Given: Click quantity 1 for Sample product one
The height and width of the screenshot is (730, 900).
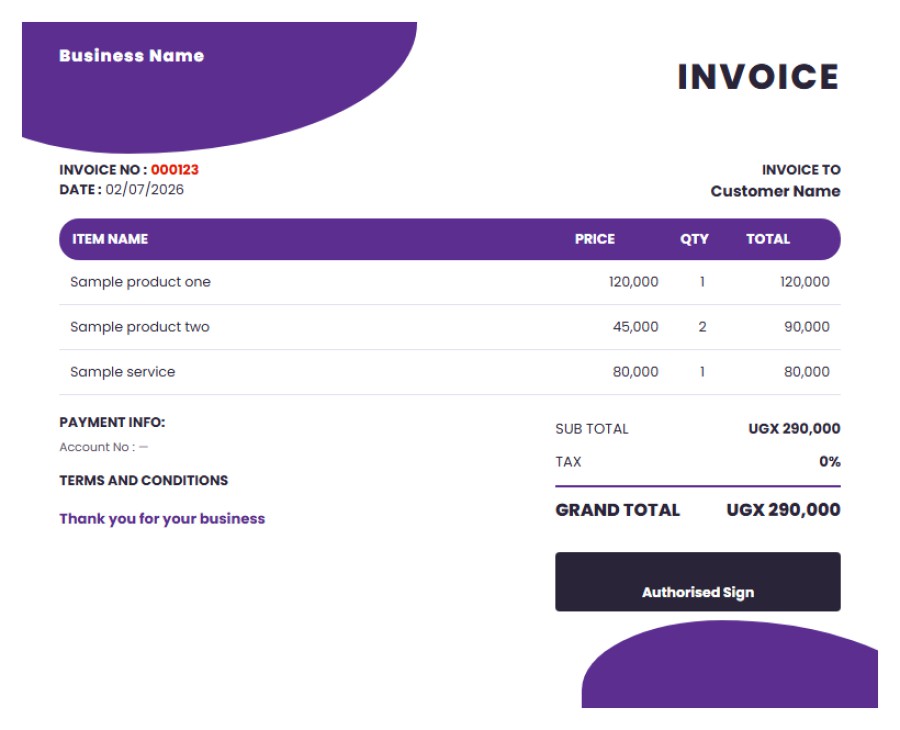Looking at the screenshot, I should (702, 282).
